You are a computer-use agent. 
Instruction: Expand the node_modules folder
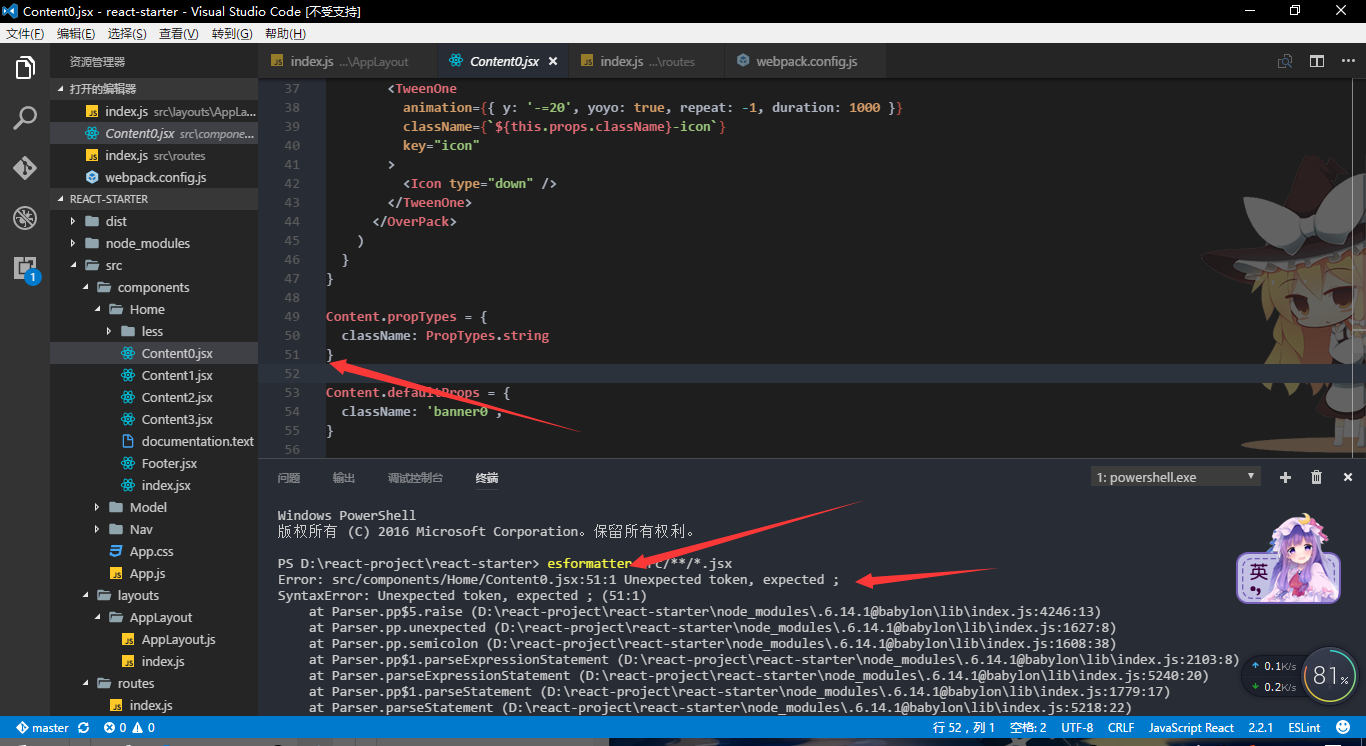(73, 244)
